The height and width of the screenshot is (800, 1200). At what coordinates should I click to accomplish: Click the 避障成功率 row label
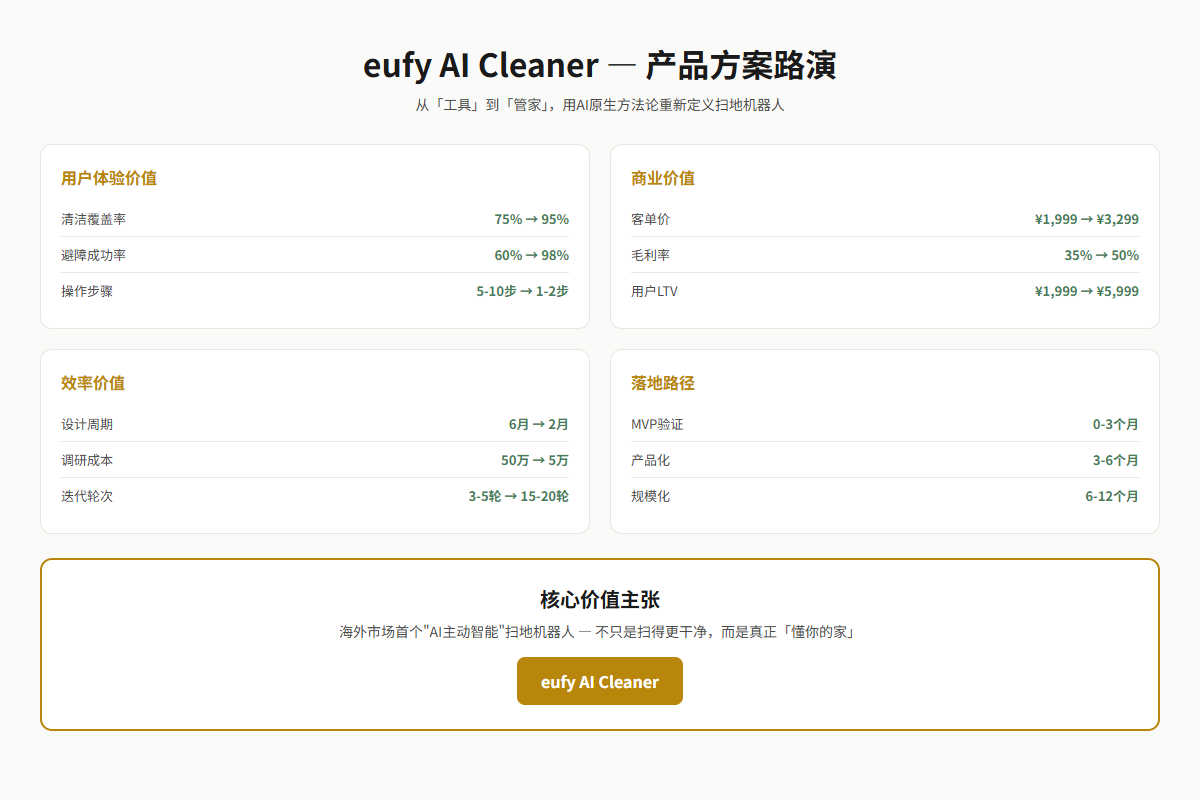[x=93, y=255]
